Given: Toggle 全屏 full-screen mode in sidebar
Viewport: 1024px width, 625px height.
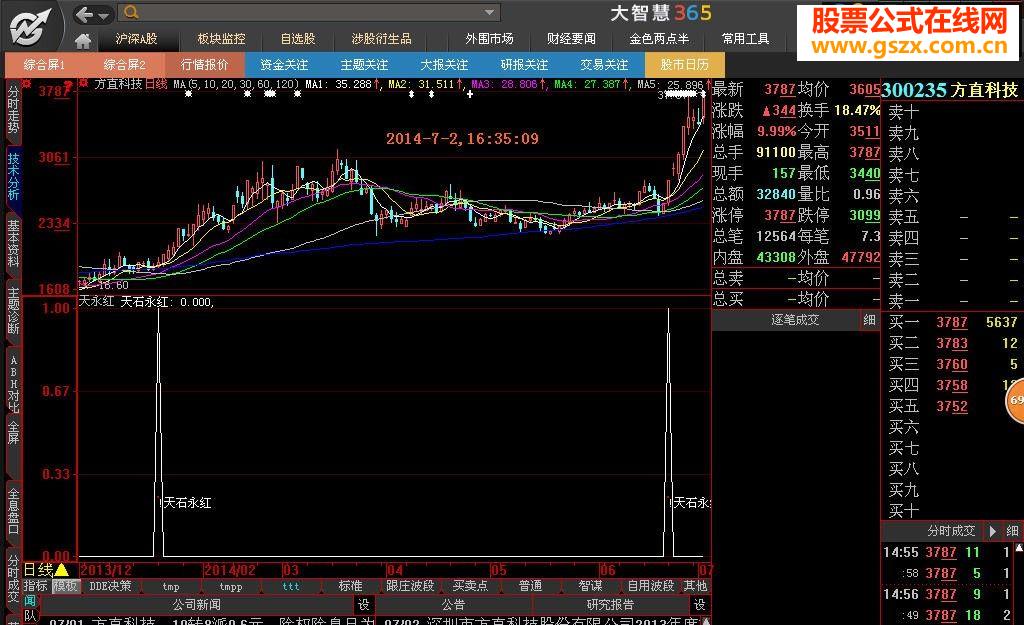Looking at the screenshot, I should pyautogui.click(x=11, y=430).
